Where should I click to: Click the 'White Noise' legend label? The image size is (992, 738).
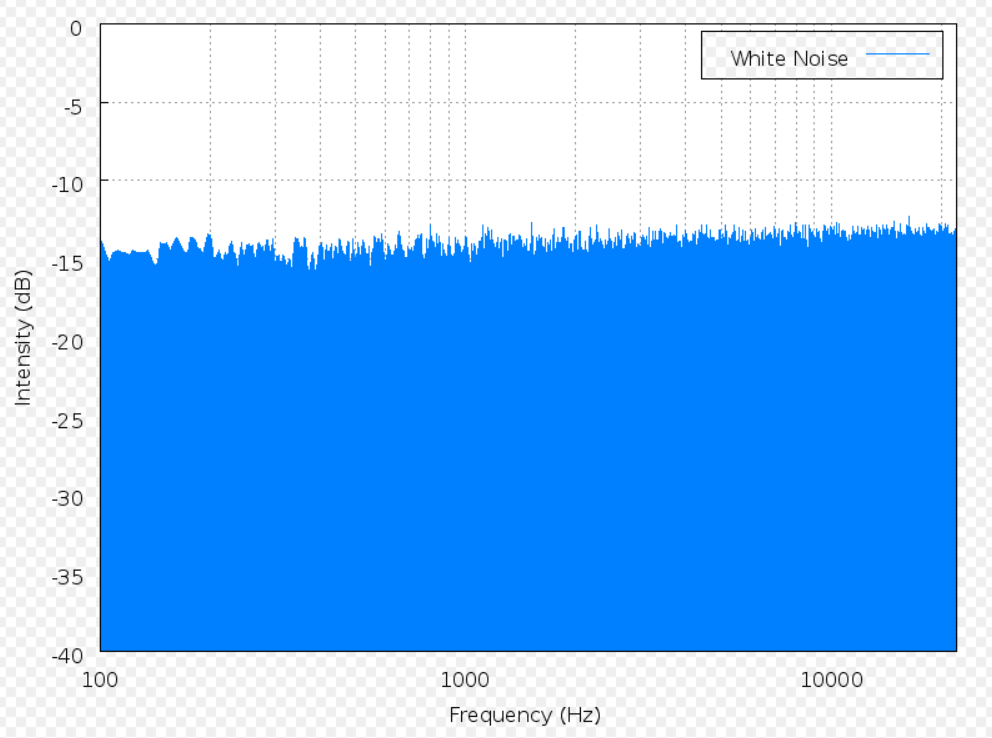(x=789, y=59)
